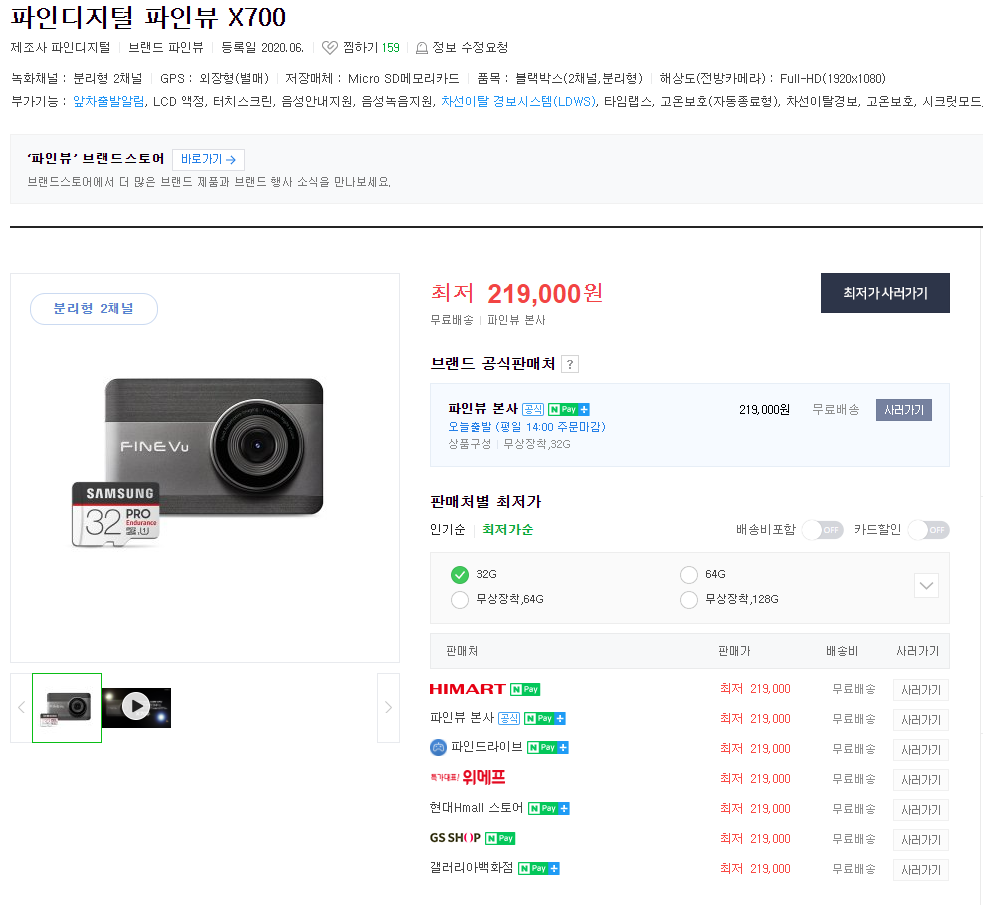This screenshot has width=983, height=905.
Task: Open the 갤러리아백화점 seller link
Action: [x=471, y=867]
